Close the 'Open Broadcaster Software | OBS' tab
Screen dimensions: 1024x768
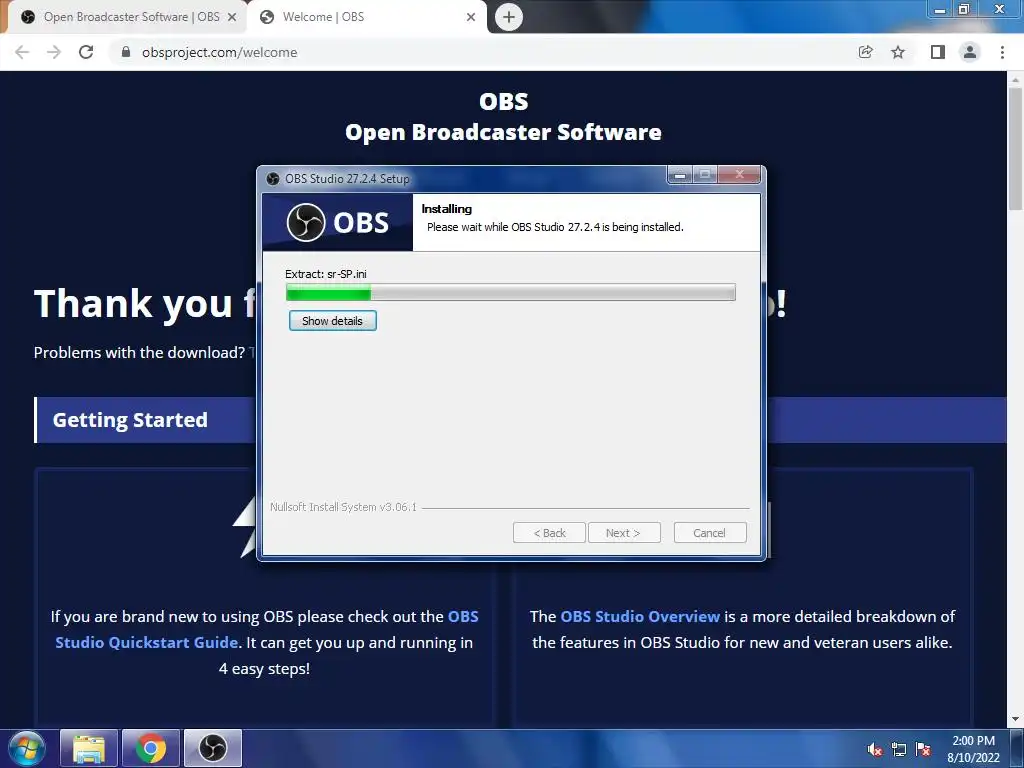[232, 17]
